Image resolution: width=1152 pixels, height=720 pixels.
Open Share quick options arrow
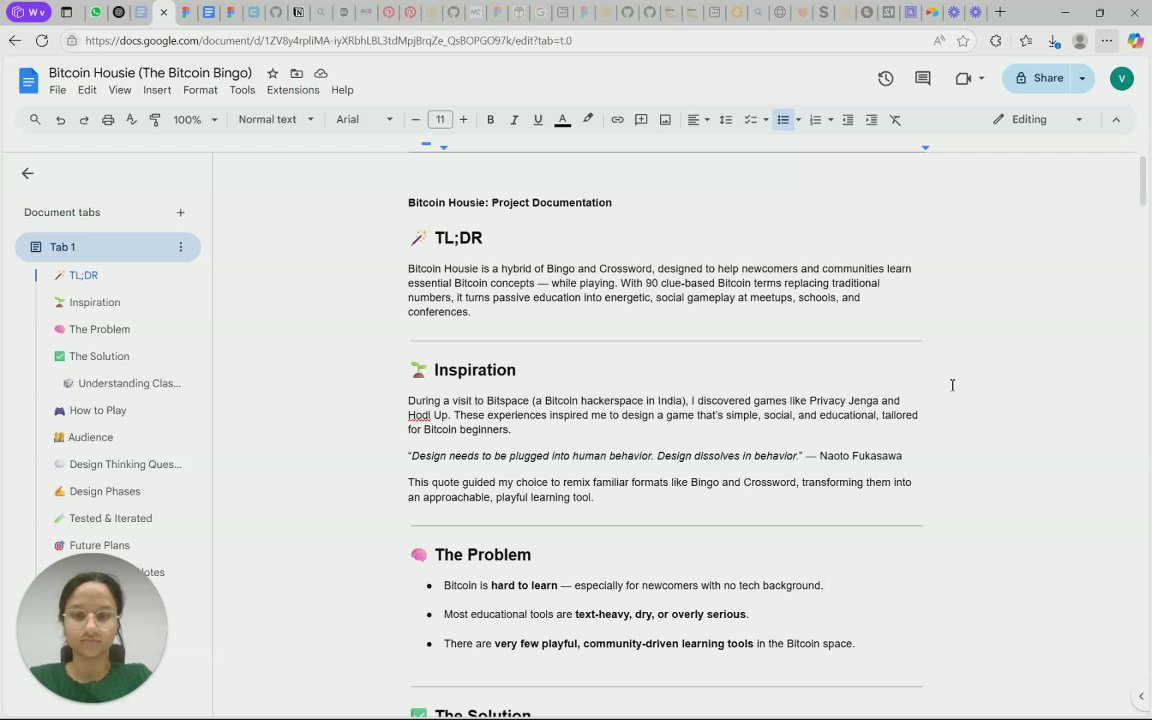click(x=1082, y=78)
